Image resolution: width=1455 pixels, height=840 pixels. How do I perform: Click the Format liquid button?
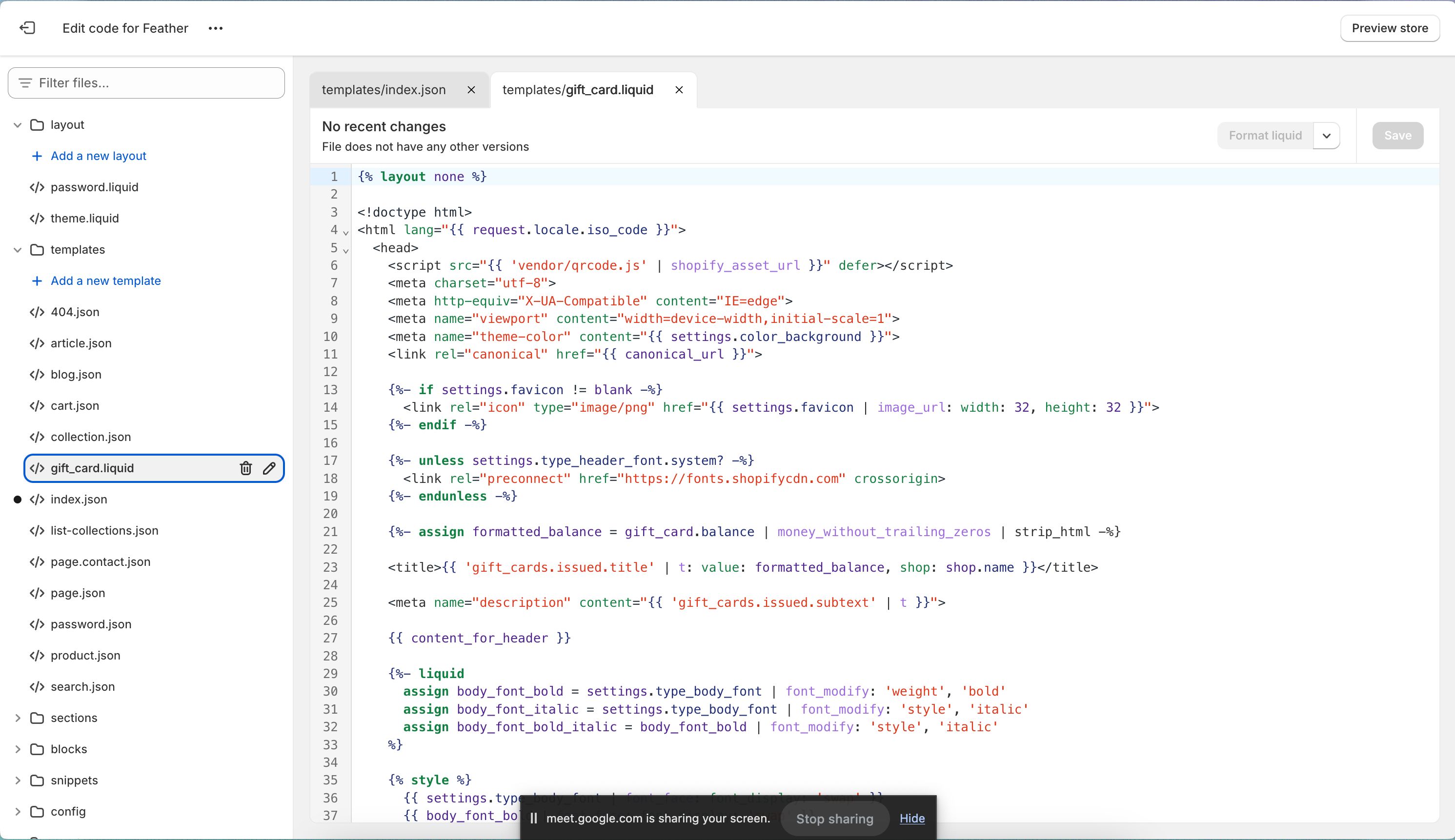pos(1265,136)
